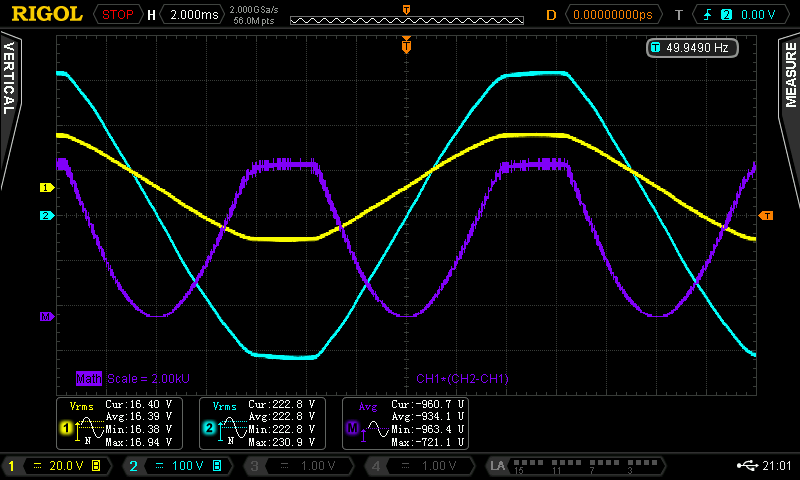Select the channel 2 Vrms measurement box
The width and height of the screenshot is (800, 480).
(x=262, y=423)
